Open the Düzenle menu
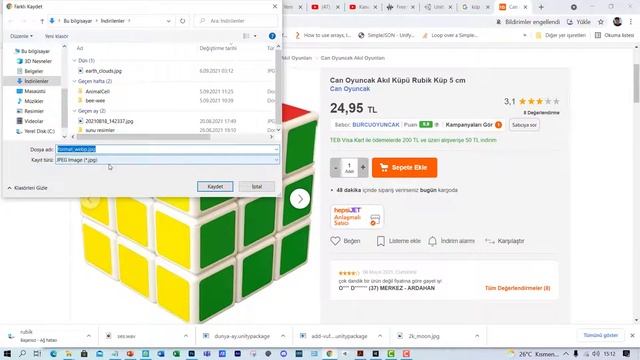The height and width of the screenshot is (360, 640). click(21, 36)
